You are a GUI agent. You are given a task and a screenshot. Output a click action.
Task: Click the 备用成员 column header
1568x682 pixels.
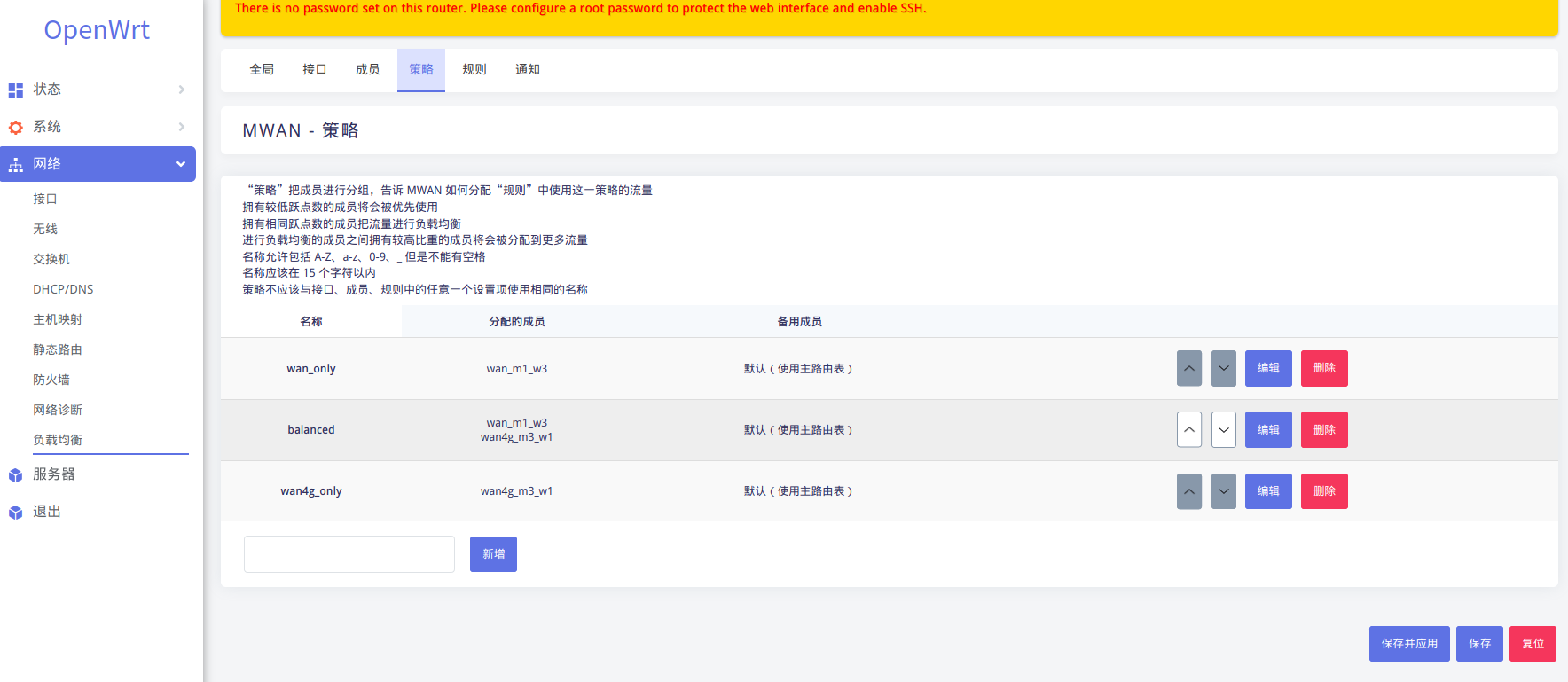click(800, 322)
